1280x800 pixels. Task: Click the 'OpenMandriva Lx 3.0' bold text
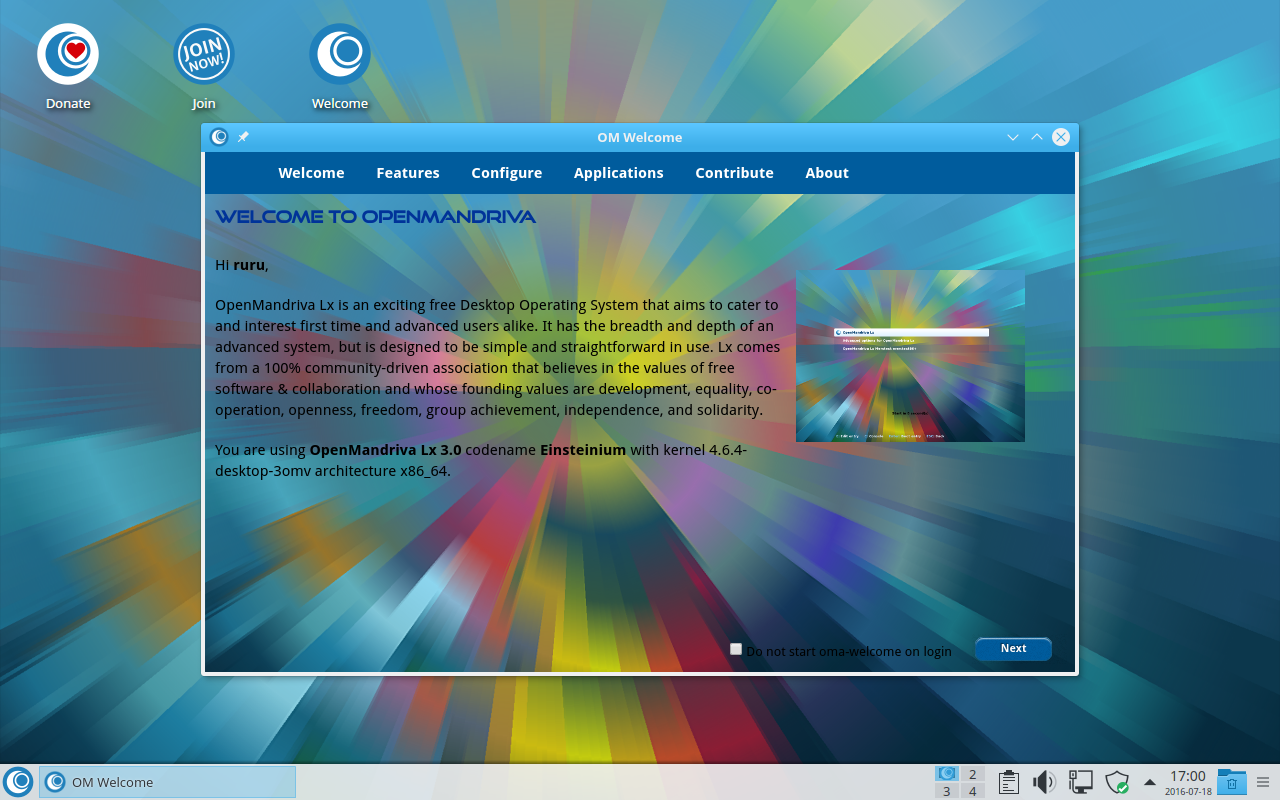(386, 450)
